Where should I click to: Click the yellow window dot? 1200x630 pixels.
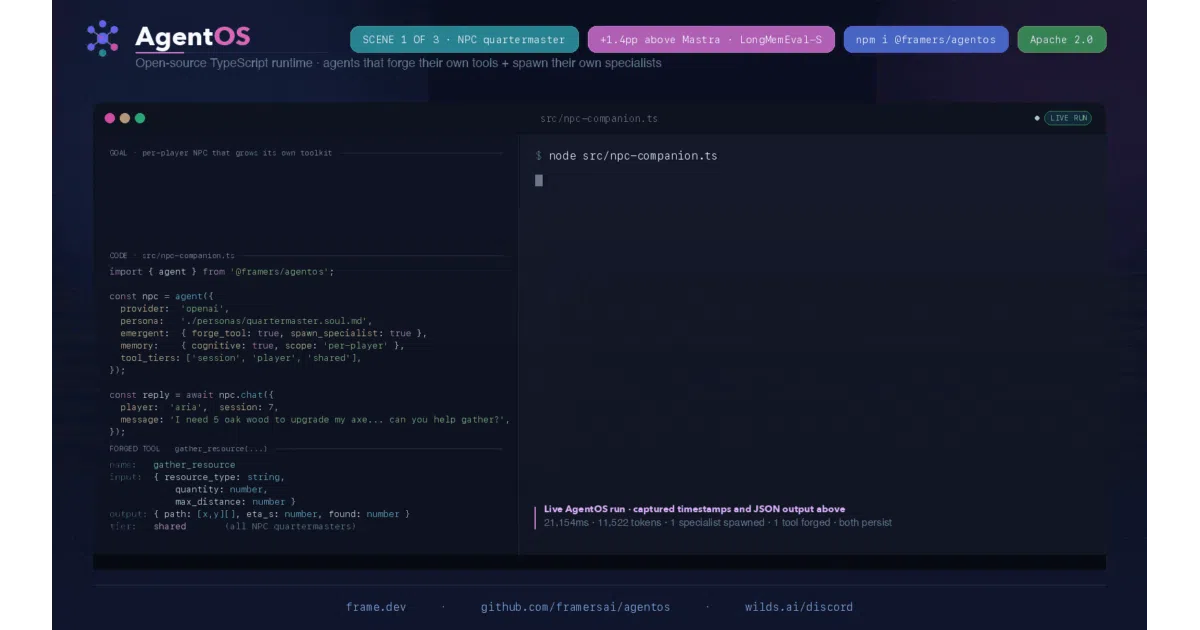click(x=125, y=118)
